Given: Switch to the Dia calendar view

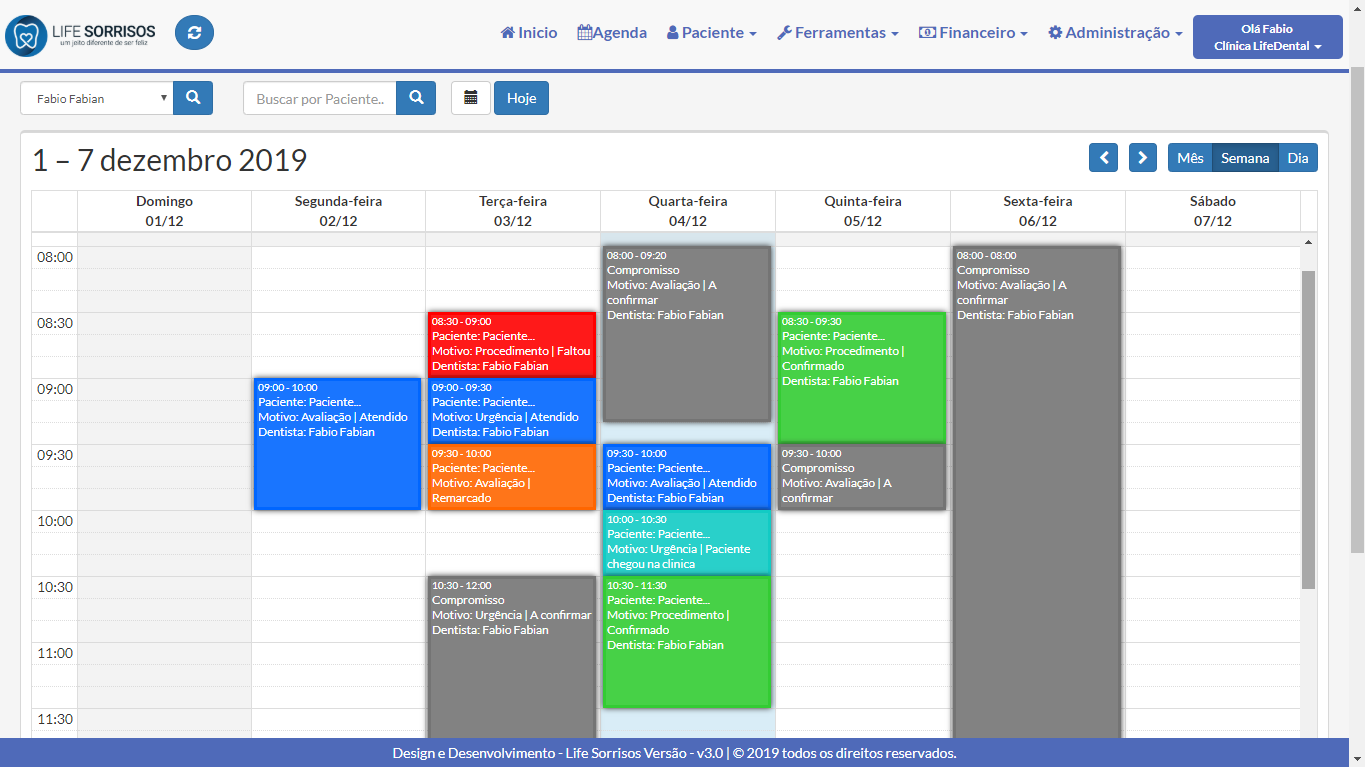Looking at the screenshot, I should pos(1298,157).
